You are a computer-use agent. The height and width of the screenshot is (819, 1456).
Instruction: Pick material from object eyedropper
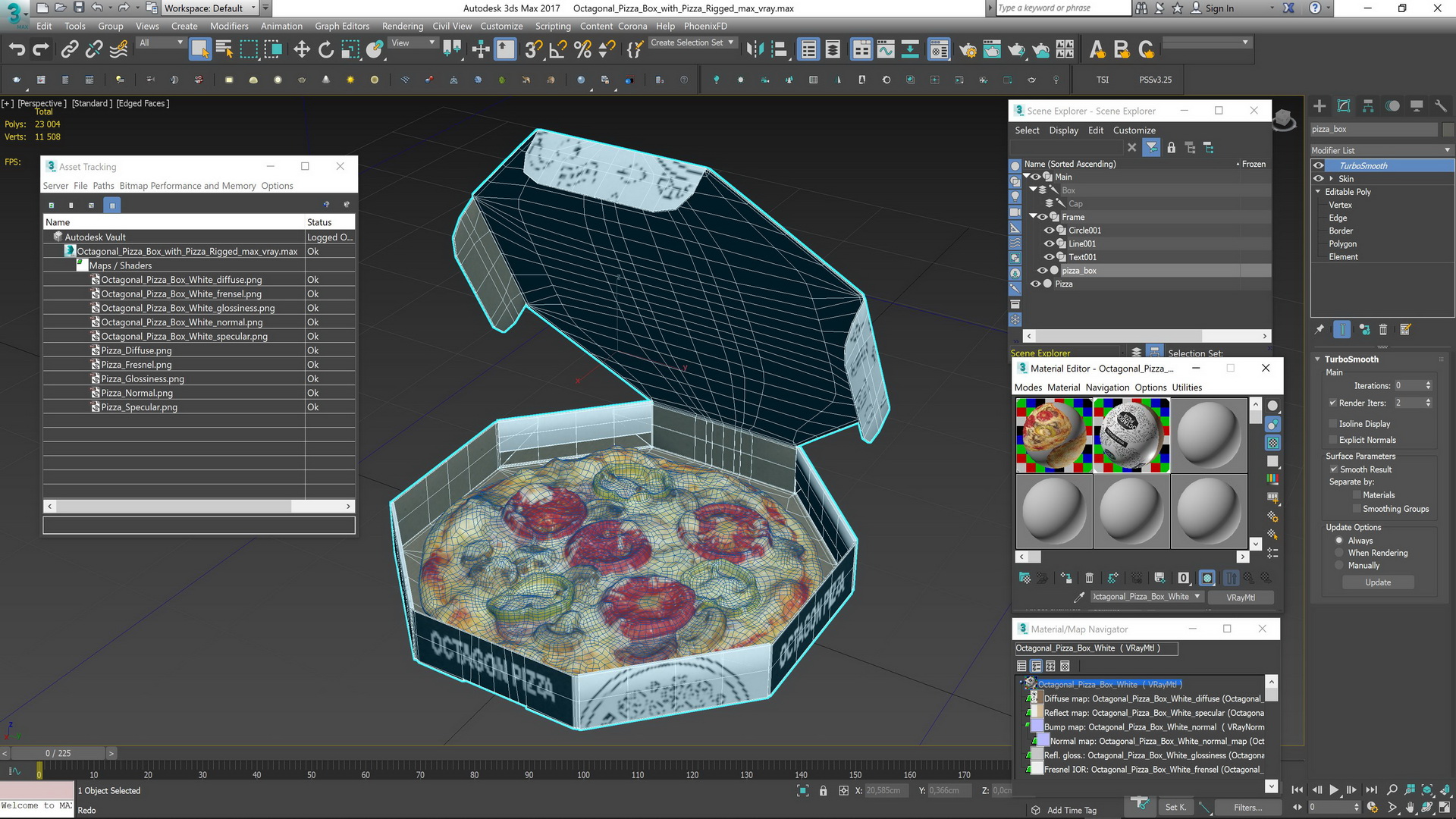tap(1079, 597)
